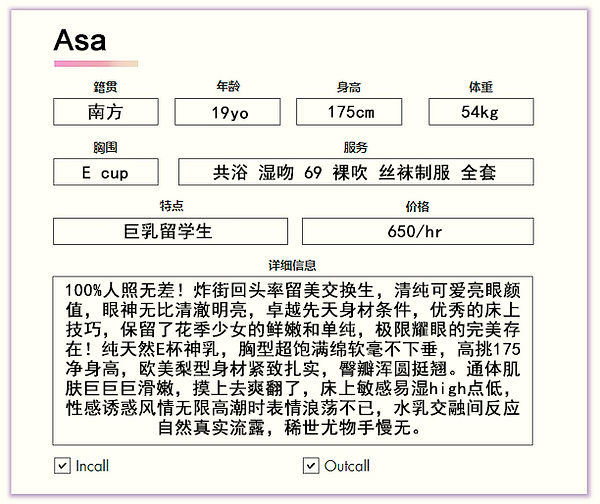Toggle the Incall checkbox
Image resolution: width=600 pixels, height=504 pixels.
62,466
